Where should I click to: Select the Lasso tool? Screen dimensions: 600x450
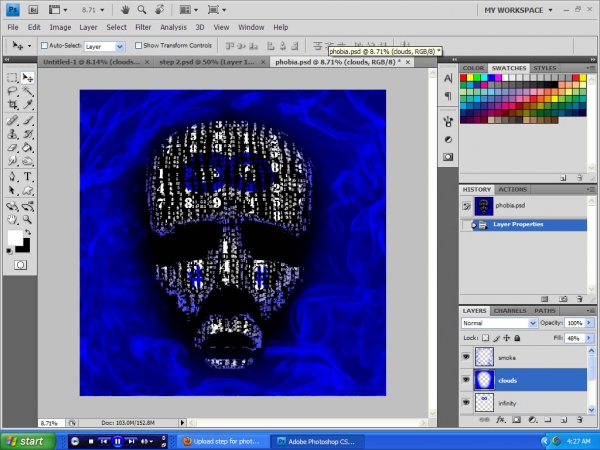[12, 91]
